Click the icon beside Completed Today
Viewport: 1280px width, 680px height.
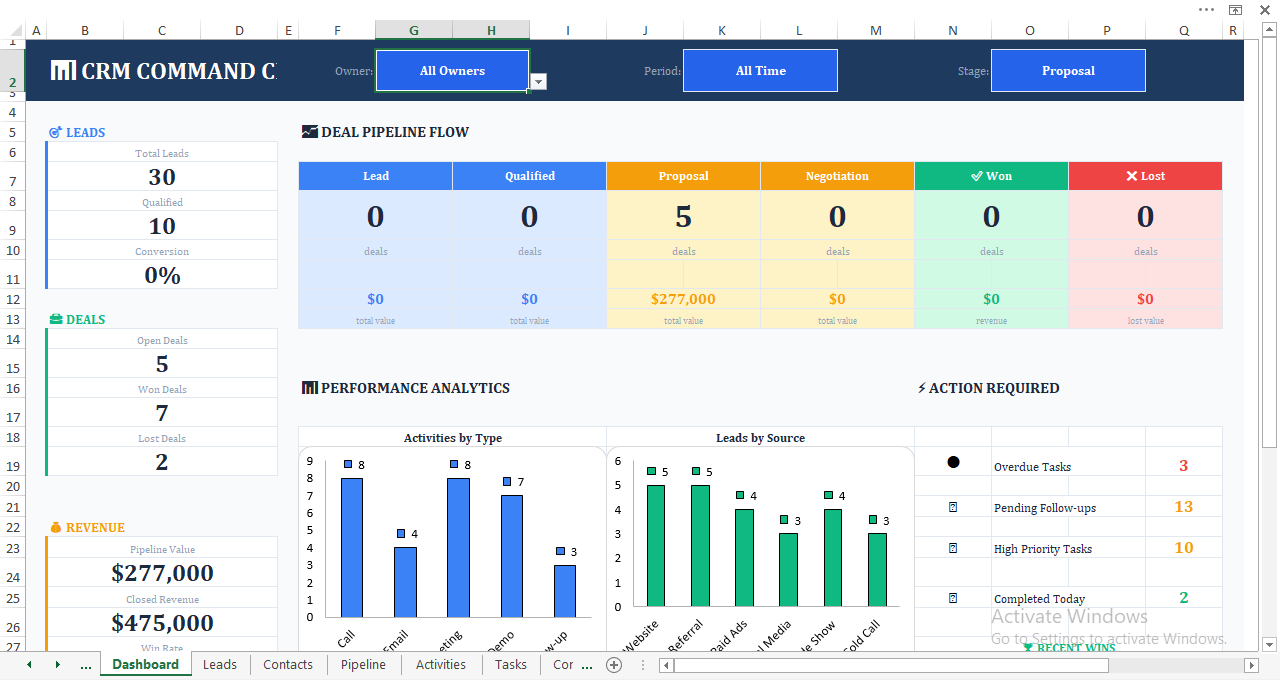[953, 597]
